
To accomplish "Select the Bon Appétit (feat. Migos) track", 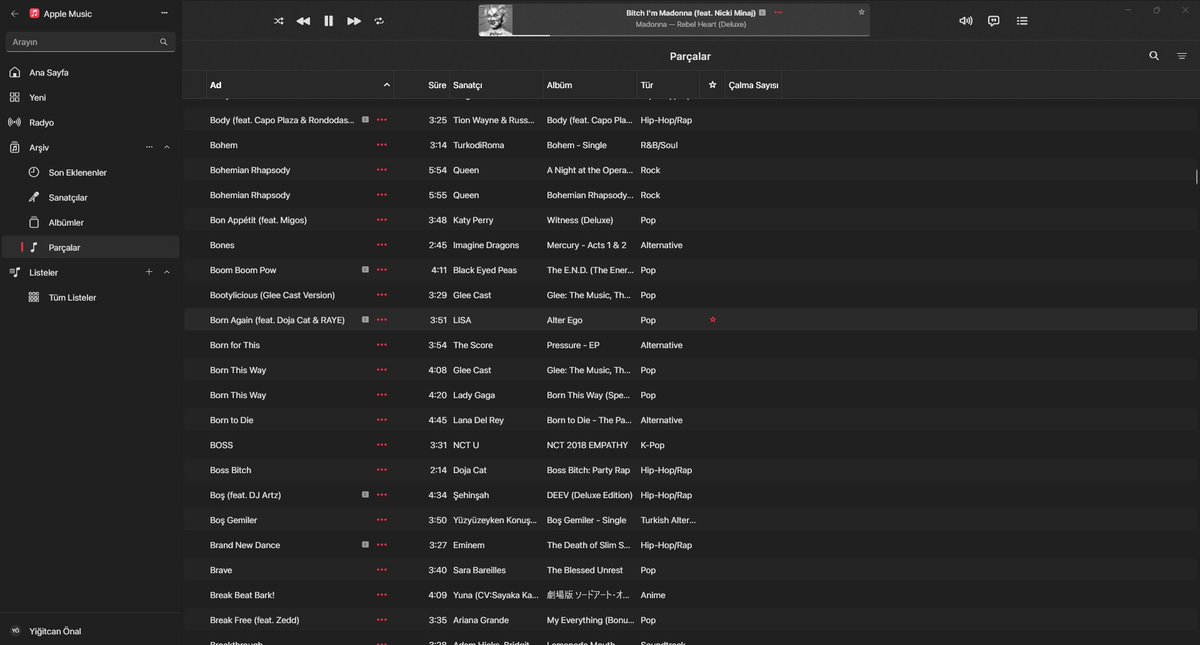I will point(258,220).
